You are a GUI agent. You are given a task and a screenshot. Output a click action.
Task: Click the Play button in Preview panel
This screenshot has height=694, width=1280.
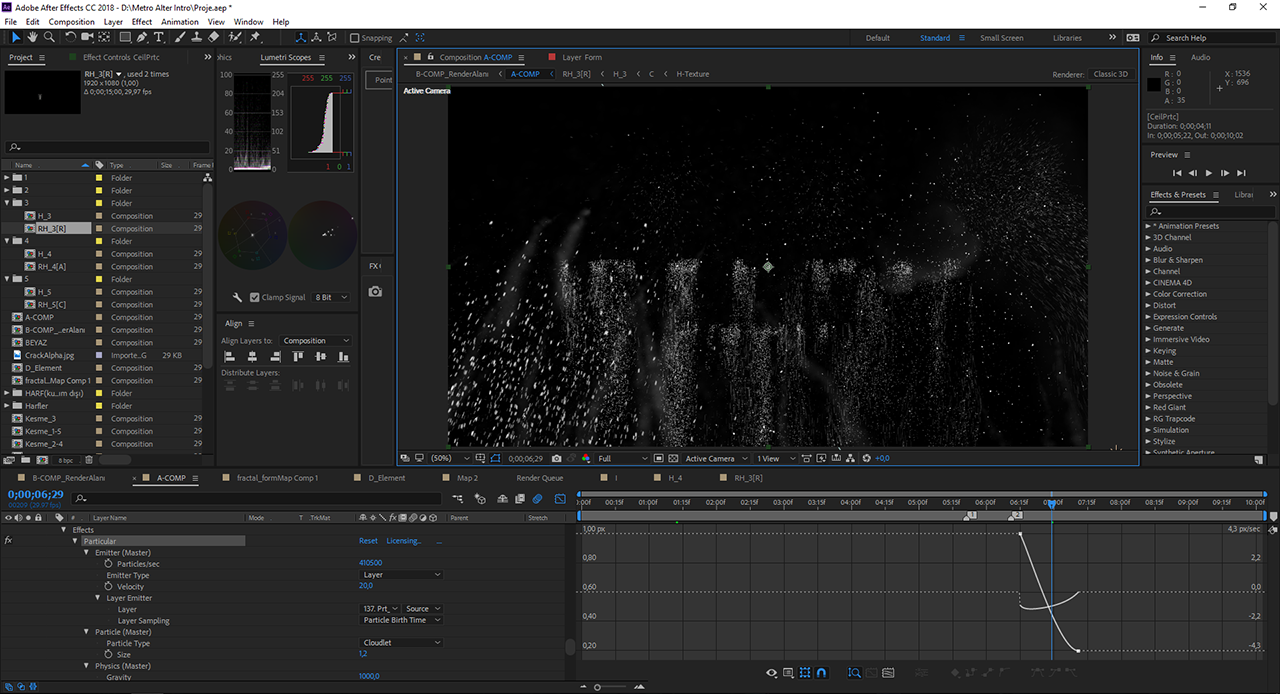(x=1208, y=173)
